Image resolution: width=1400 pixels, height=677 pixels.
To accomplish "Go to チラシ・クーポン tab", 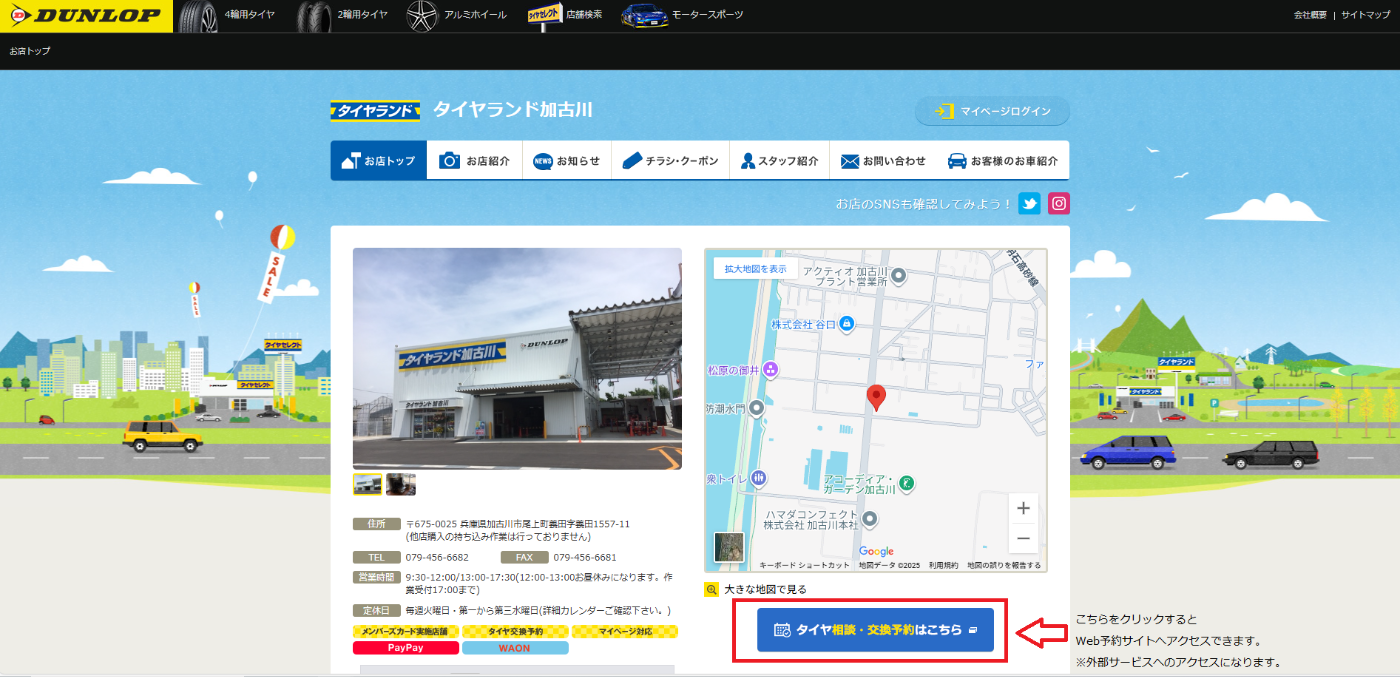I will (670, 161).
